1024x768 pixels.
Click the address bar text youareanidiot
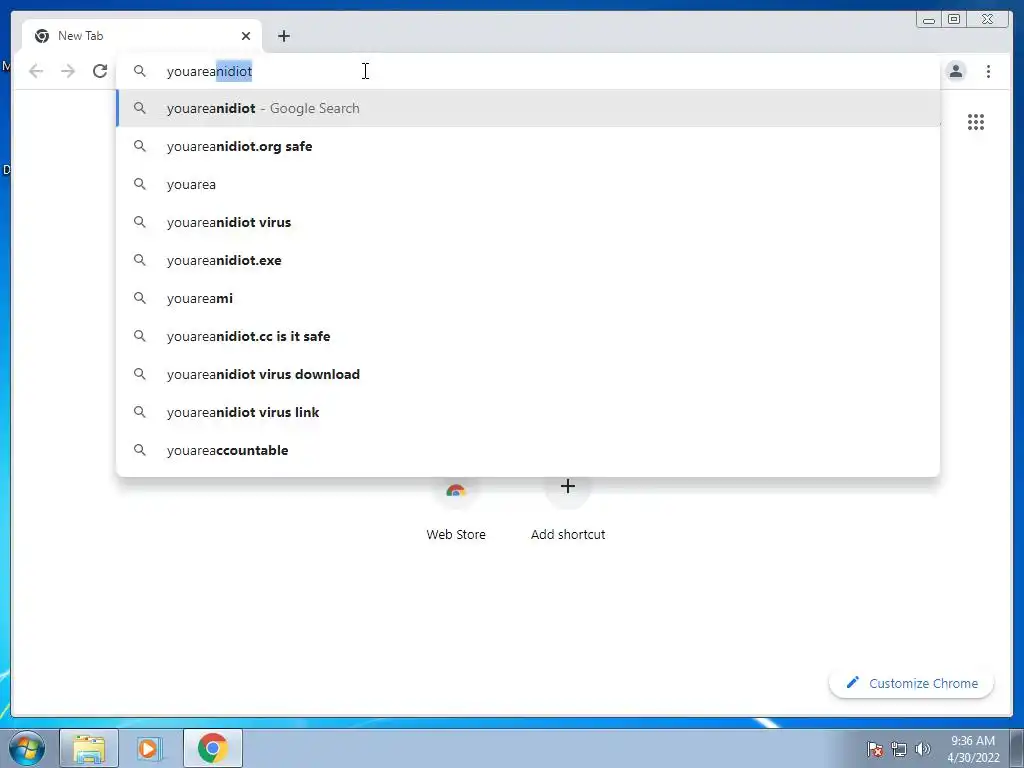click(x=209, y=71)
